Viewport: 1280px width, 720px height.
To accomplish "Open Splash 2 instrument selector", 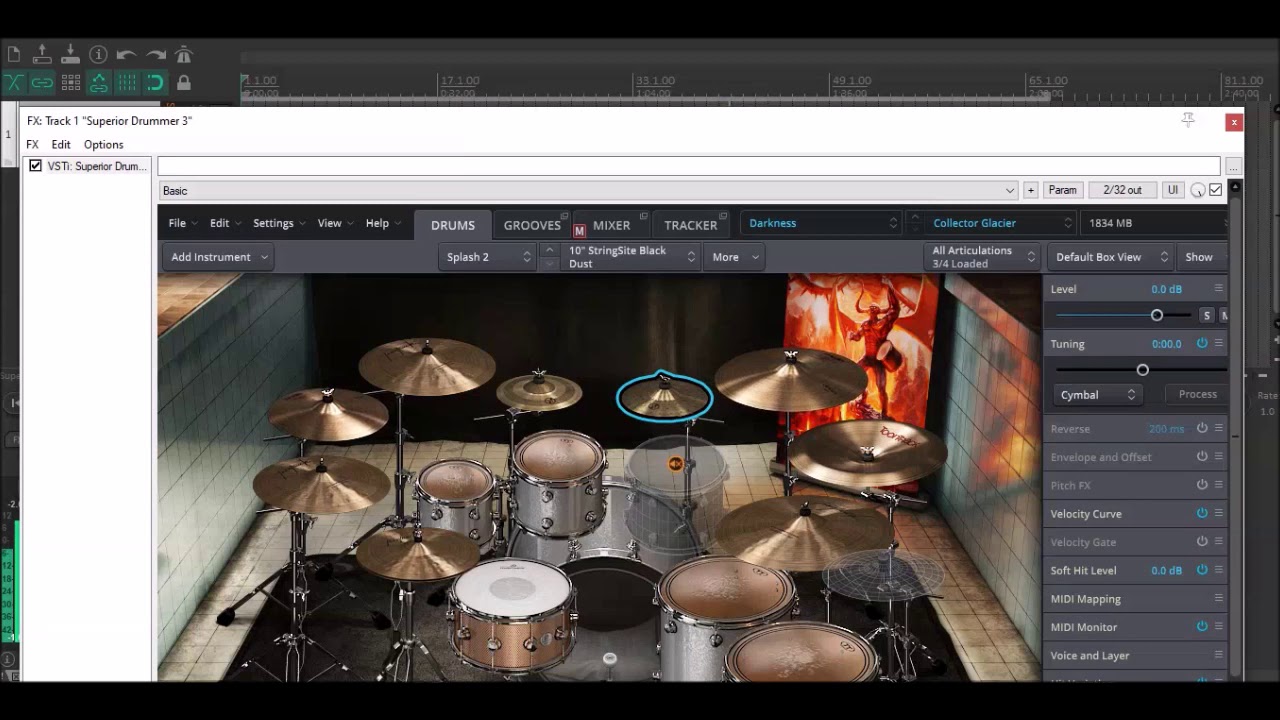I will coord(489,257).
